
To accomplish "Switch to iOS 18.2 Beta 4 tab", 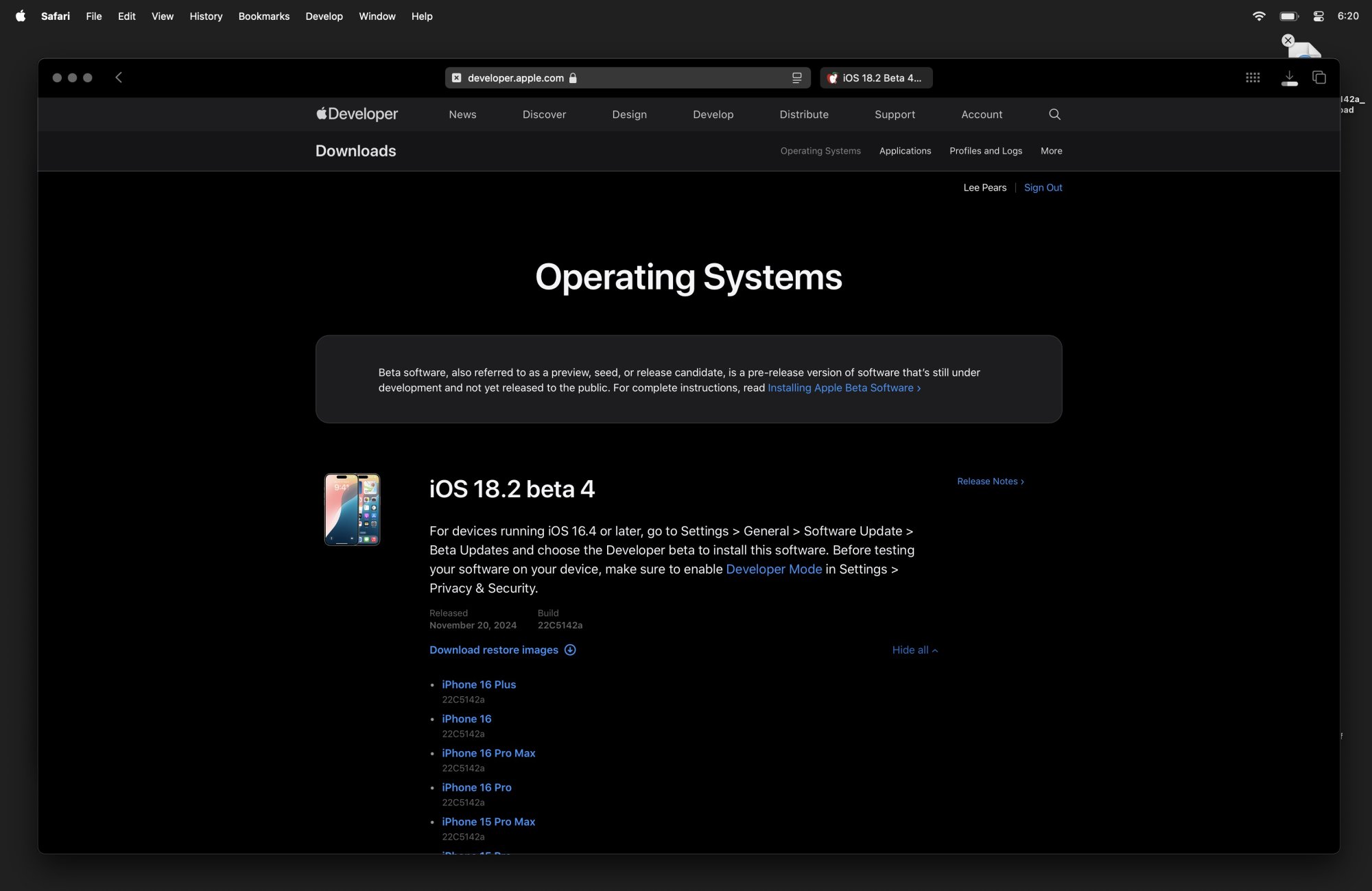I will [876, 78].
